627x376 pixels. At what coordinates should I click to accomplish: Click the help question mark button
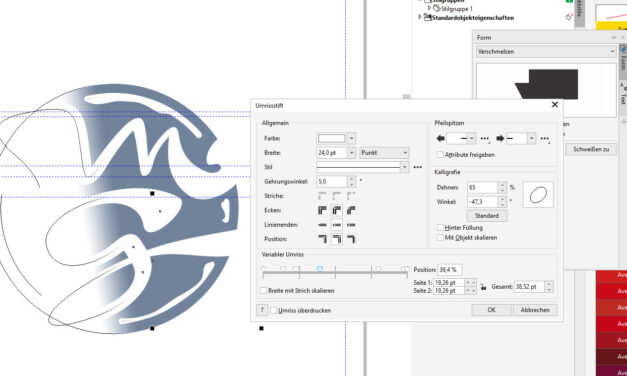coord(262,310)
